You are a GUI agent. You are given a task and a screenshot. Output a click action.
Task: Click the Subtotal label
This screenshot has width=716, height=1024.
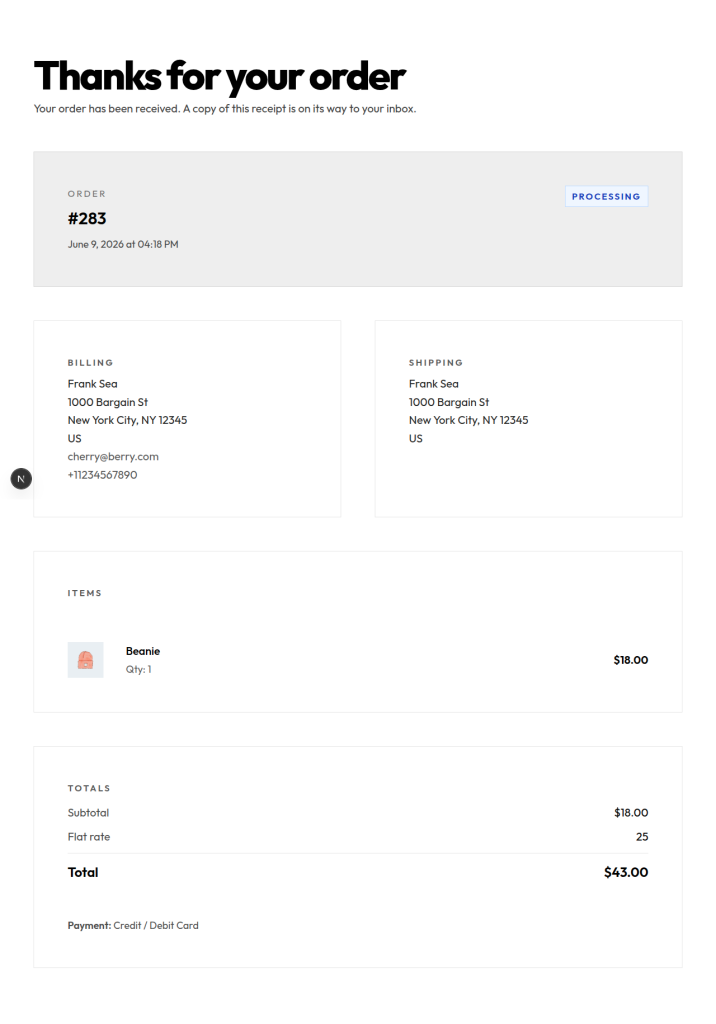click(x=88, y=813)
